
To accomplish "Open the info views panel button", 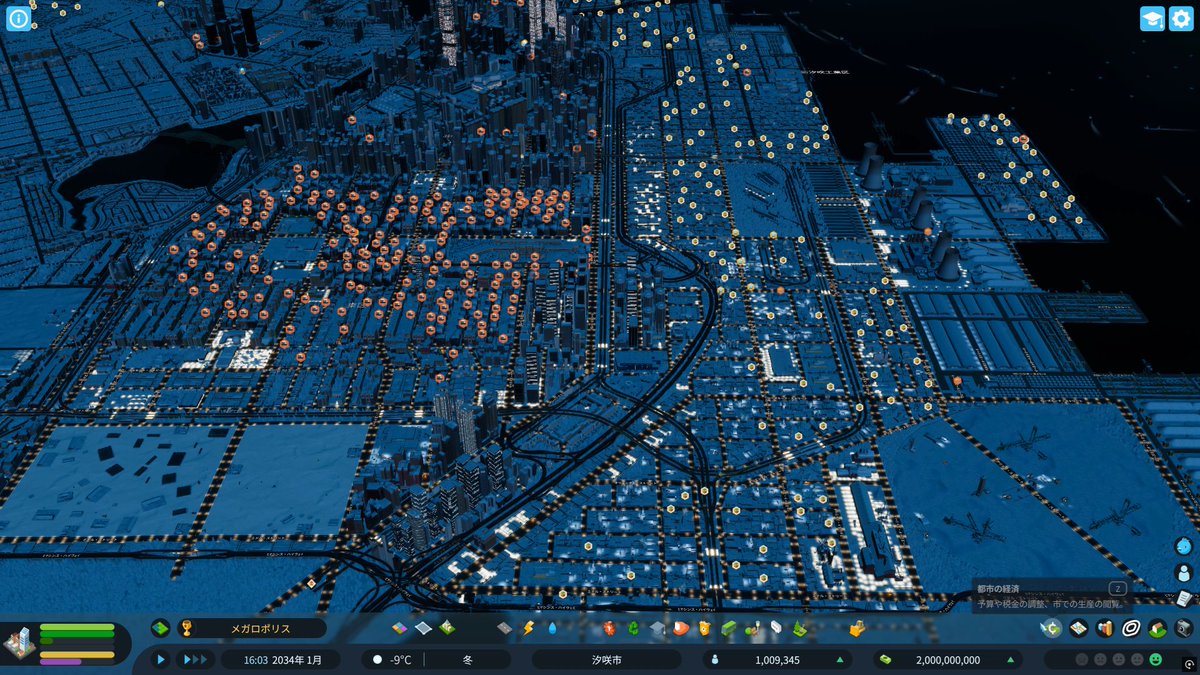I will [18, 19].
